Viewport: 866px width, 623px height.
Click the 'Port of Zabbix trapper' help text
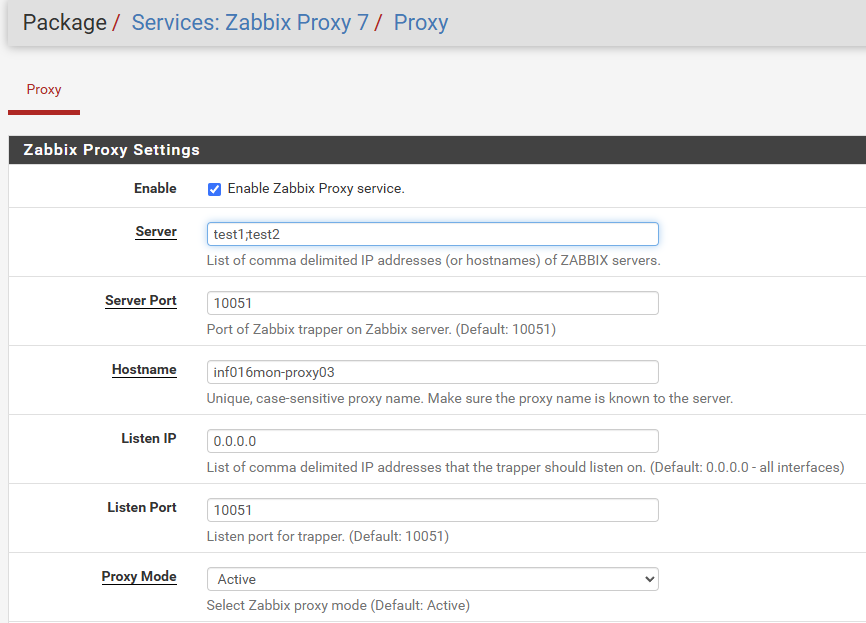(381, 329)
